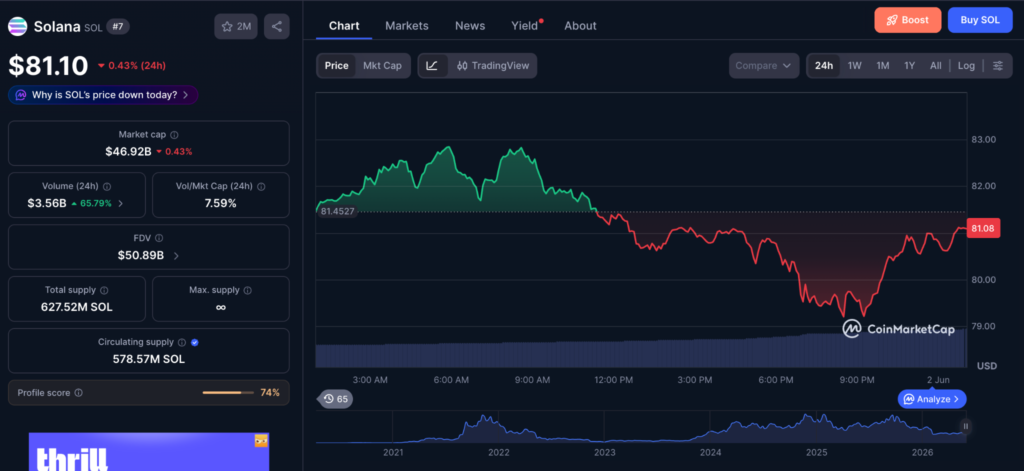Image resolution: width=1024 pixels, height=471 pixels.
Task: Select the 1M time range
Action: pyautogui.click(x=883, y=65)
